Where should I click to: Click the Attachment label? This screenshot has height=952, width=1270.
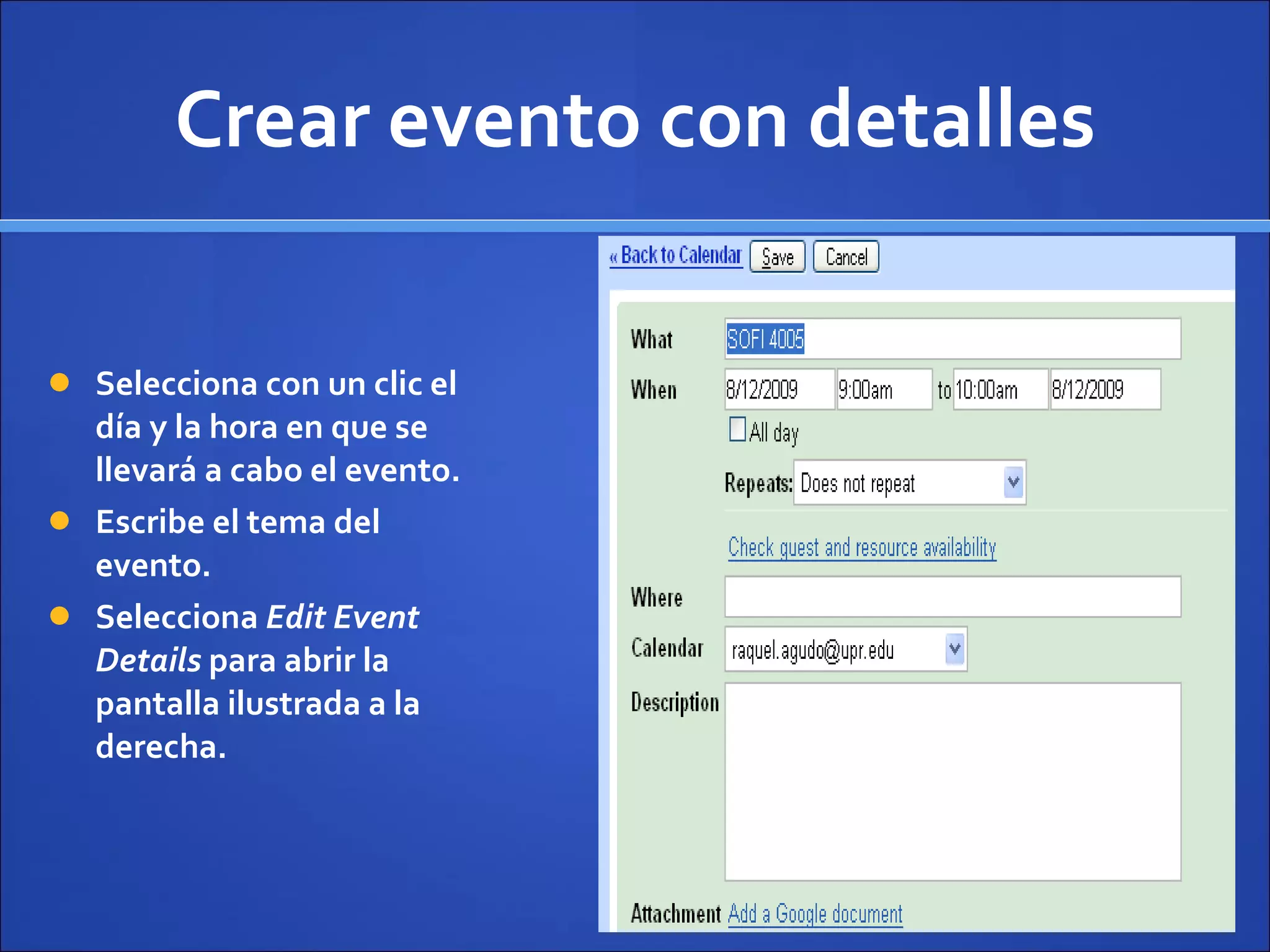676,915
